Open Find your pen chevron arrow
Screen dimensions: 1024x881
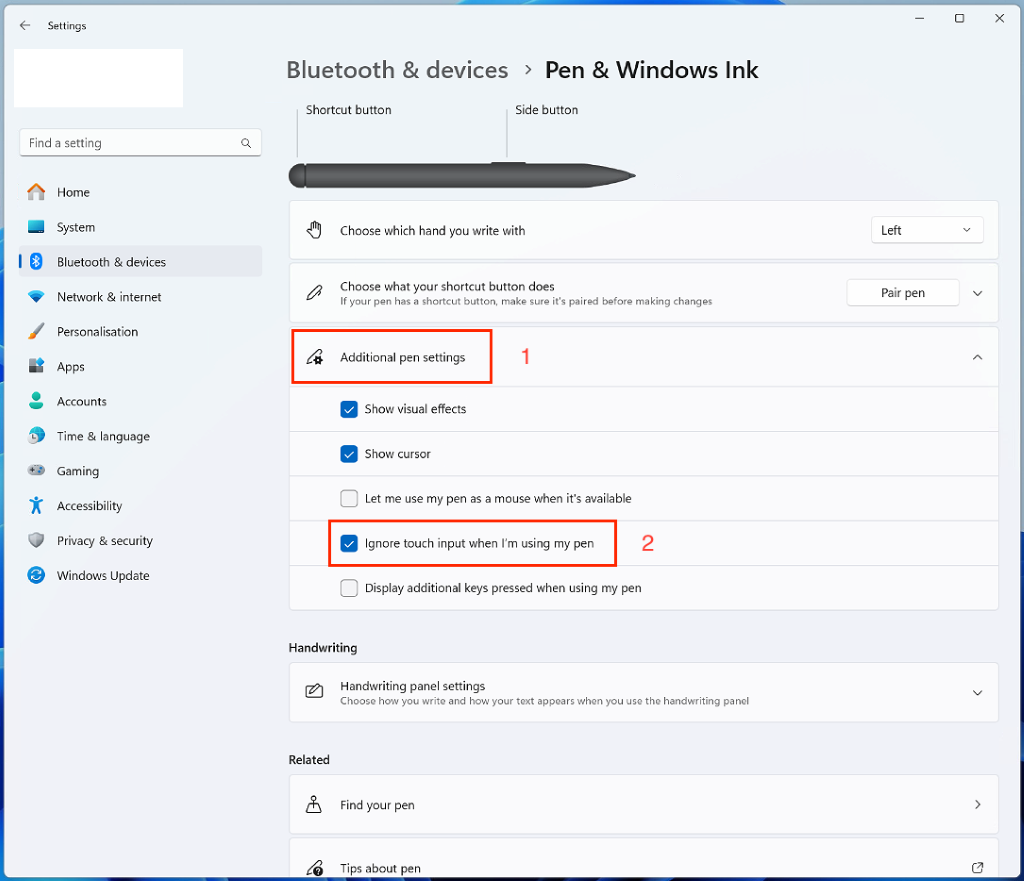[978, 805]
